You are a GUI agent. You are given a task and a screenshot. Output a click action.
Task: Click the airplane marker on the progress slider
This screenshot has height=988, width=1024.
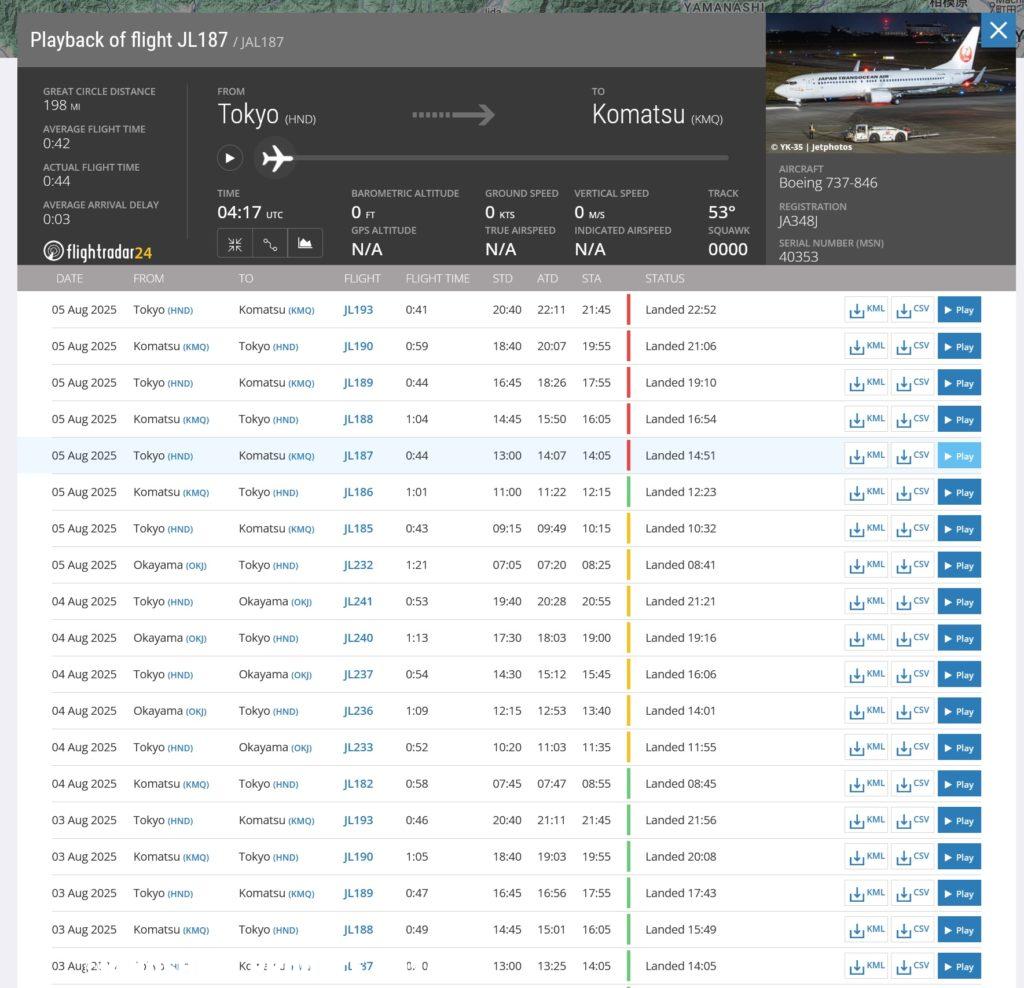click(x=277, y=158)
